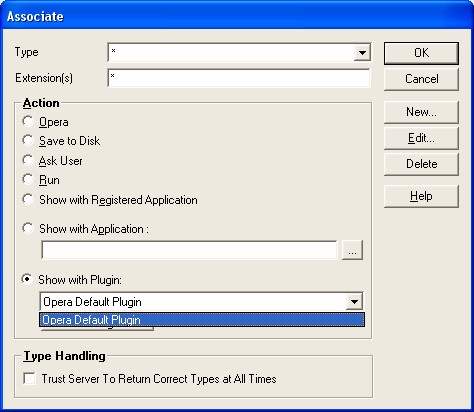This screenshot has height=412, width=474.
Task: Click the Edit... button
Action: (421, 138)
